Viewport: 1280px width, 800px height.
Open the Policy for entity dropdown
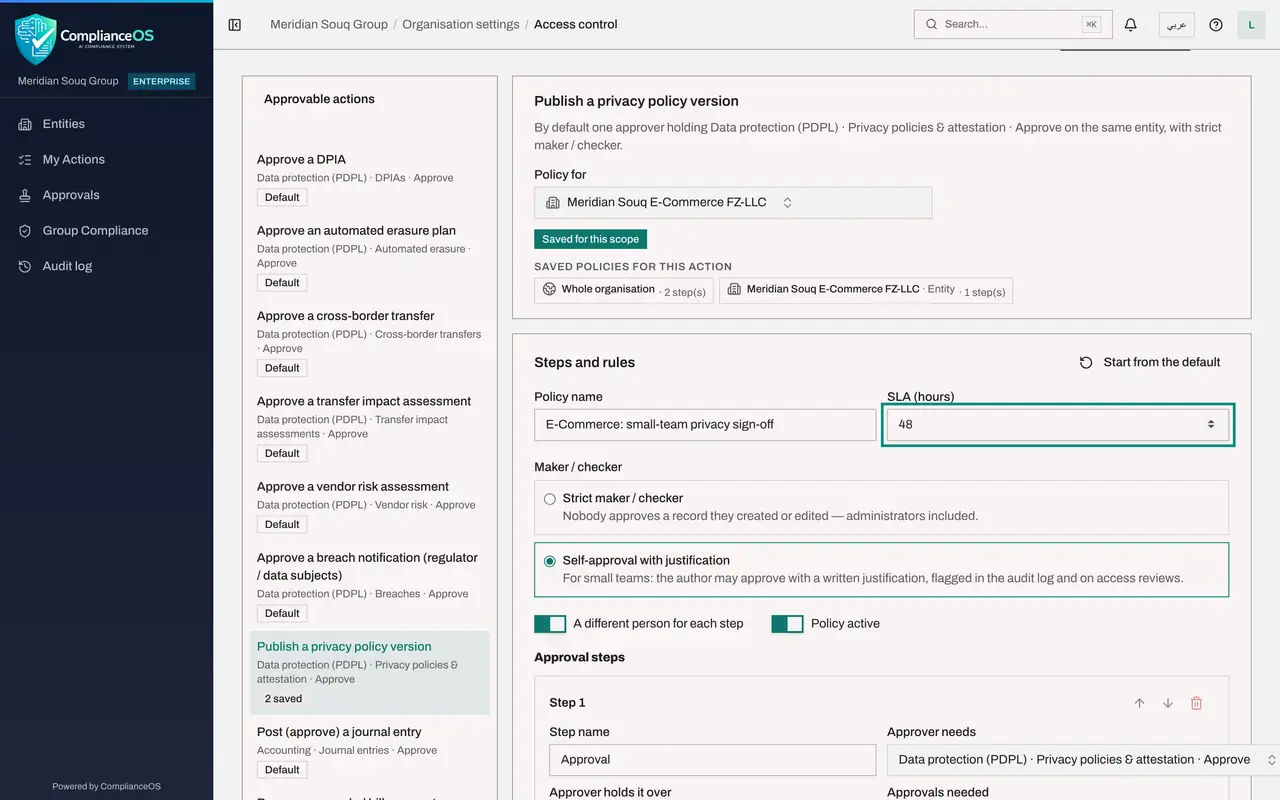pyautogui.click(x=733, y=203)
